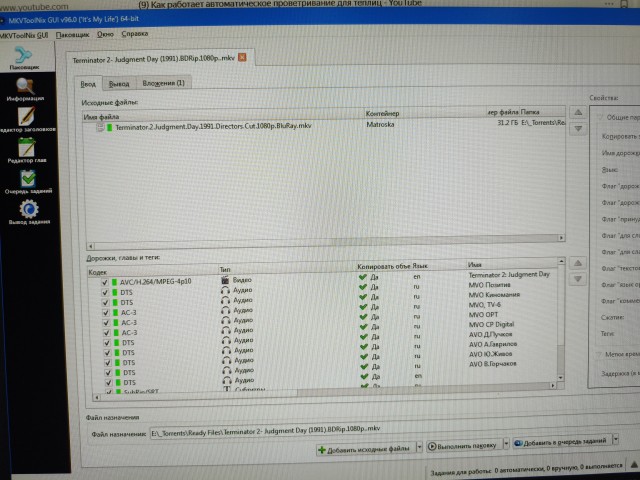Toggle checkbox of DTS track AVO Д.Пучков
The image size is (640, 480).
[x=107, y=343]
